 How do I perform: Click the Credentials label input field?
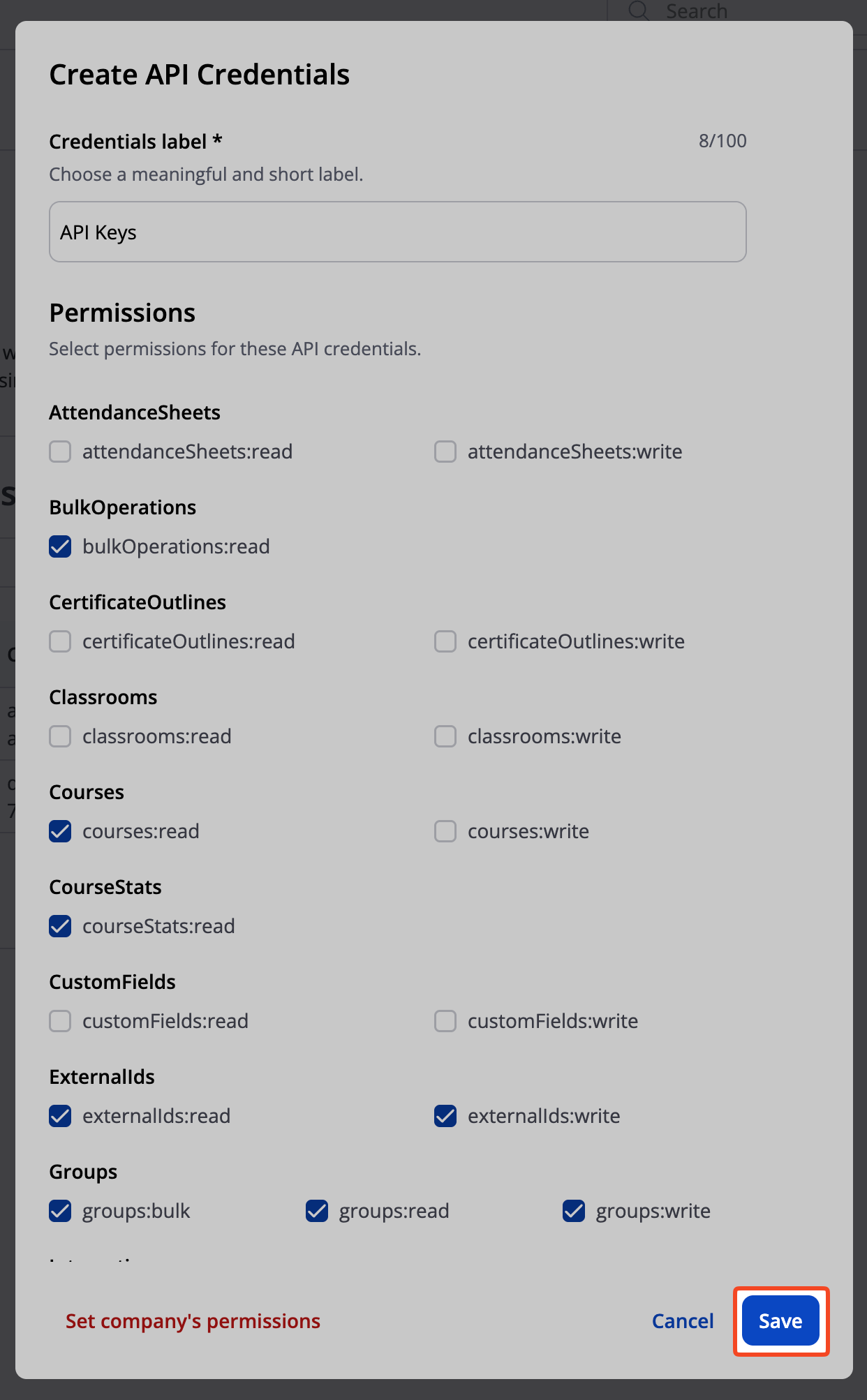(397, 232)
